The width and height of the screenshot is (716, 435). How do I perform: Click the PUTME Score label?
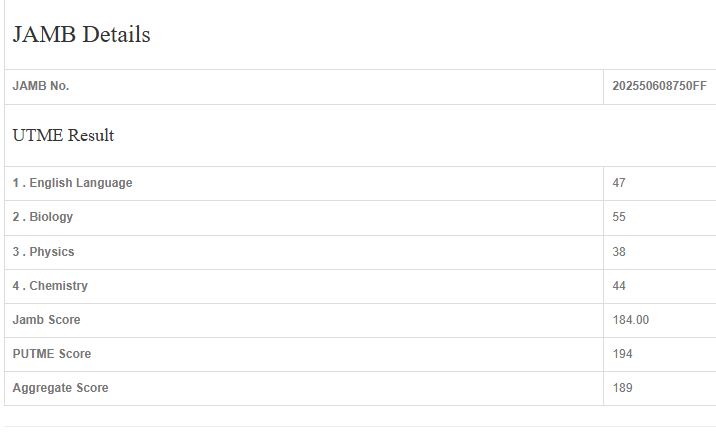click(52, 354)
